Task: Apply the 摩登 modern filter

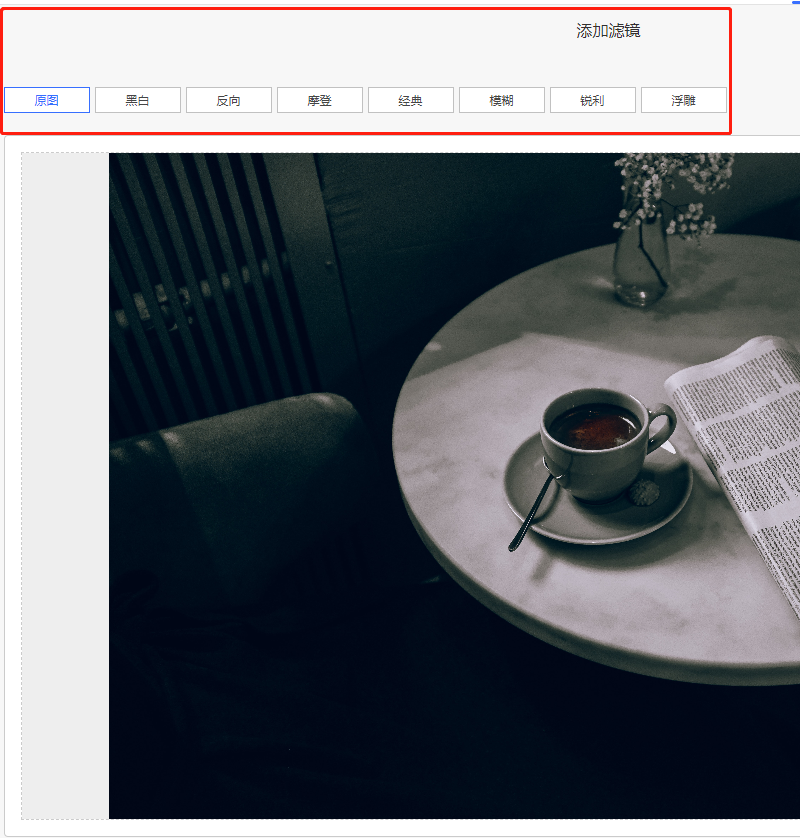Action: 320,100
